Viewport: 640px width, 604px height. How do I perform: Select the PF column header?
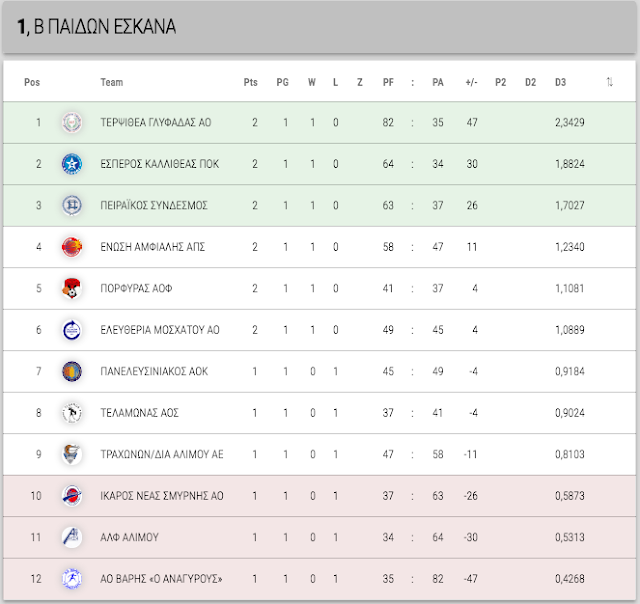pos(388,82)
